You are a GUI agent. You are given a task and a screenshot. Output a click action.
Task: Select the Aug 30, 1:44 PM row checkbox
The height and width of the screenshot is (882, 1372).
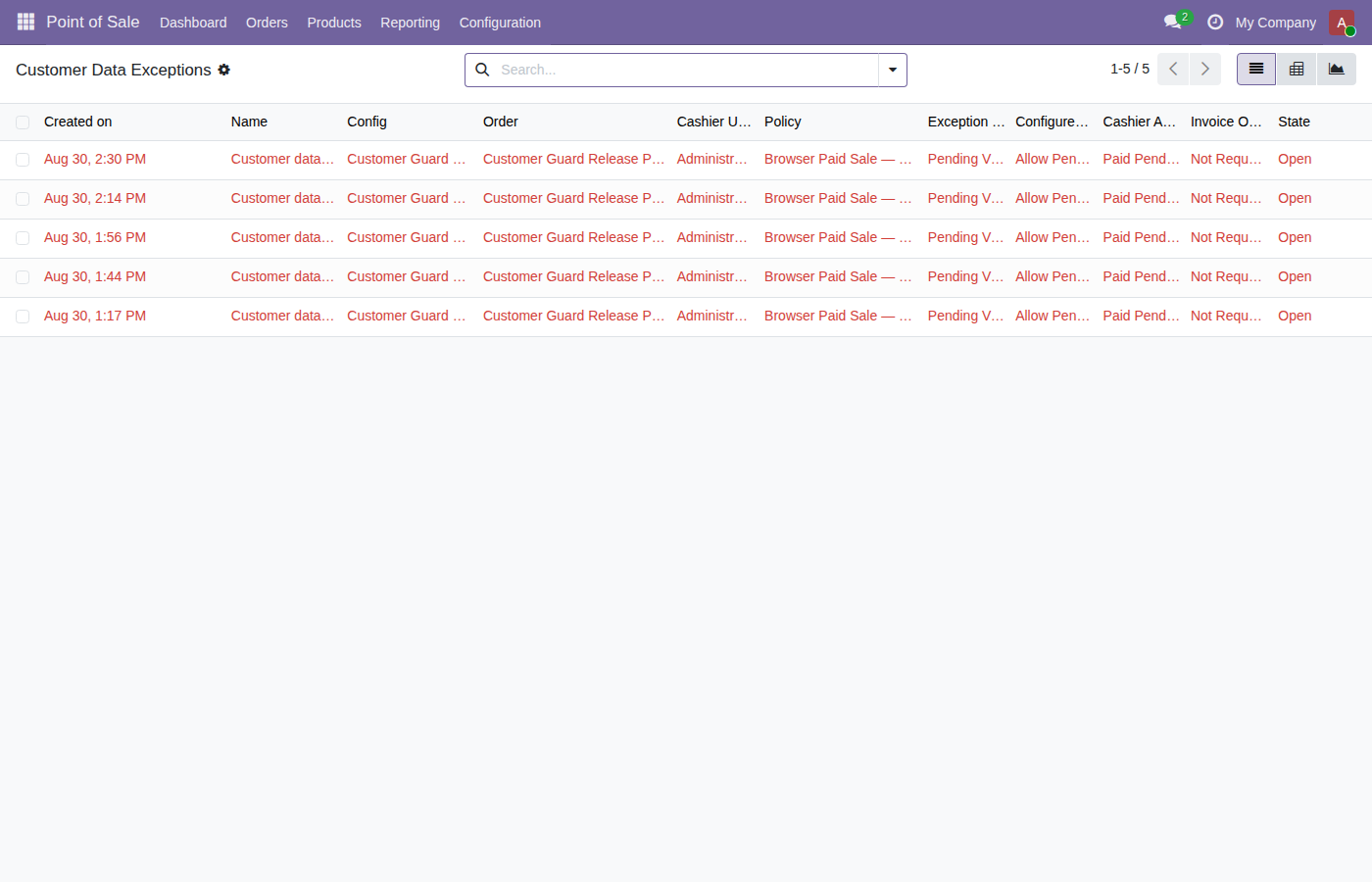point(23,277)
